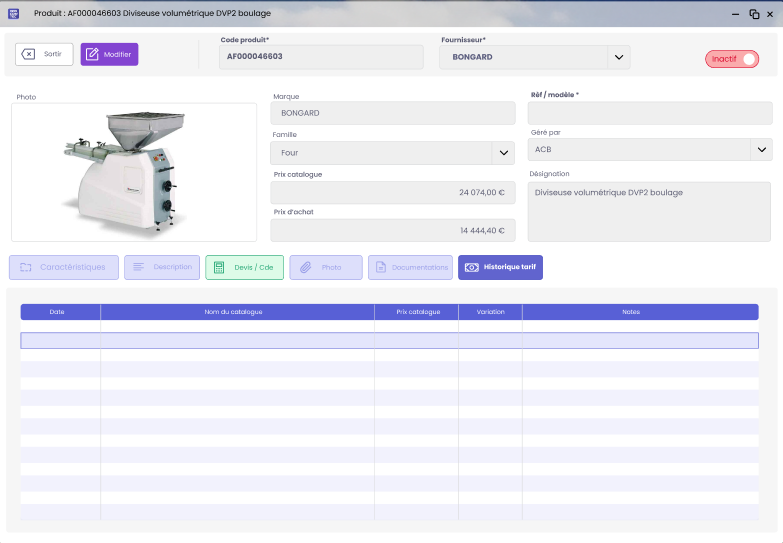Image resolution: width=783 pixels, height=543 pixels.
Task: Expand the Fournisseur BONGARD dropdown
Action: click(618, 57)
